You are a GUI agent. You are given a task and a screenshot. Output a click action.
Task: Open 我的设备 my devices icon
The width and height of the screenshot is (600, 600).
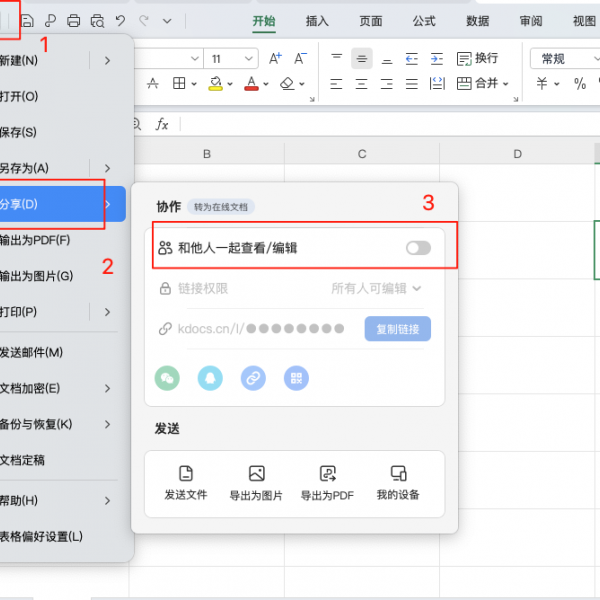pyautogui.click(x=398, y=482)
